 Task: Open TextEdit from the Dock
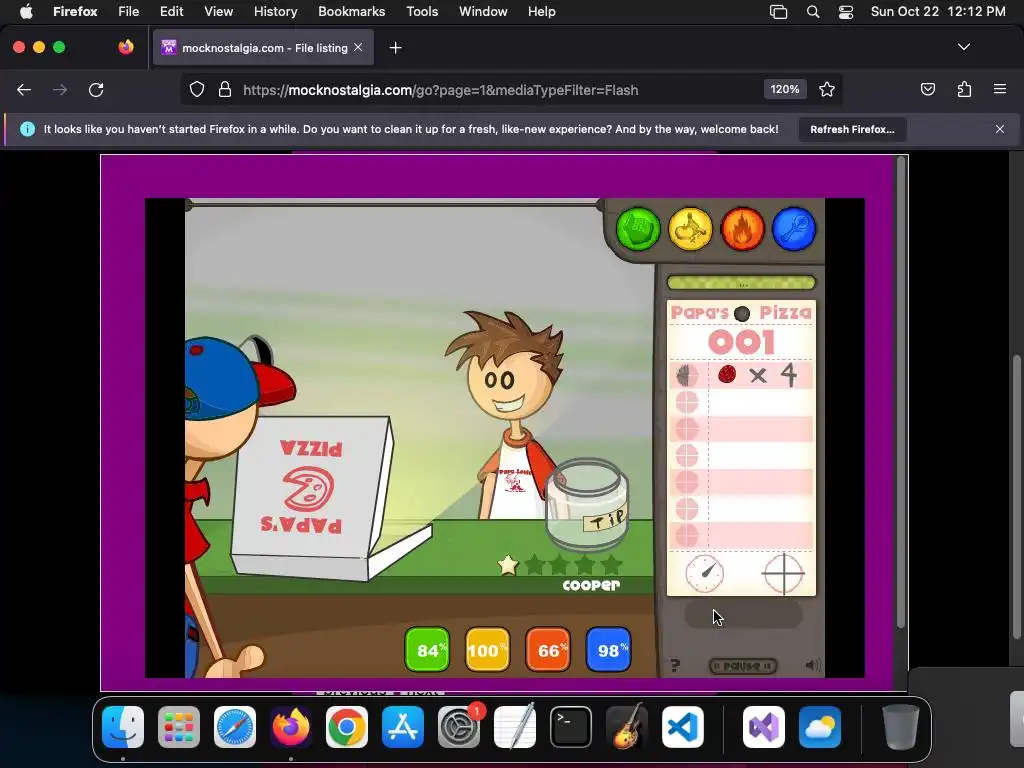pos(515,727)
